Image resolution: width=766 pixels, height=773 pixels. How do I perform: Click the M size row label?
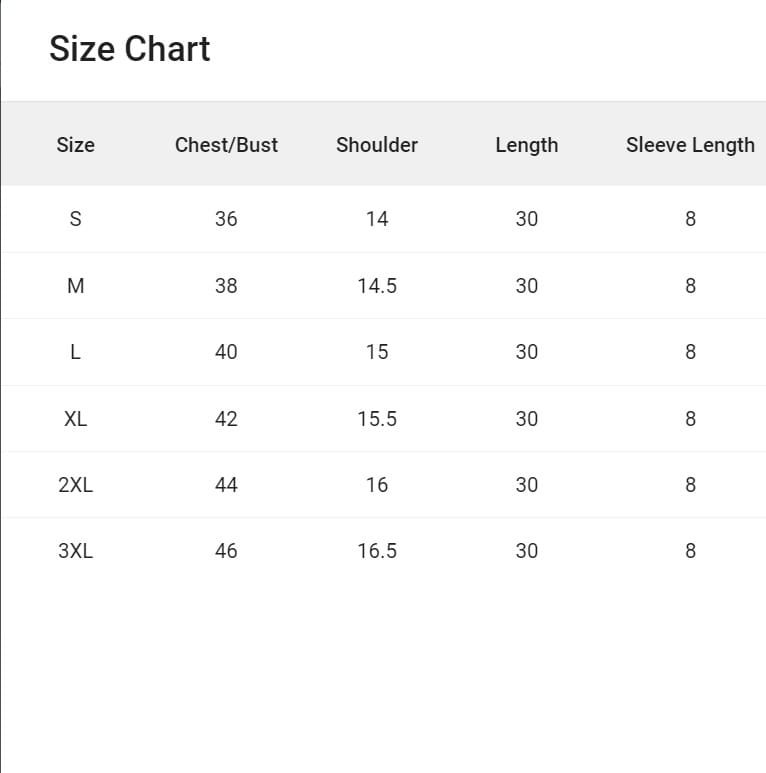[75, 286]
